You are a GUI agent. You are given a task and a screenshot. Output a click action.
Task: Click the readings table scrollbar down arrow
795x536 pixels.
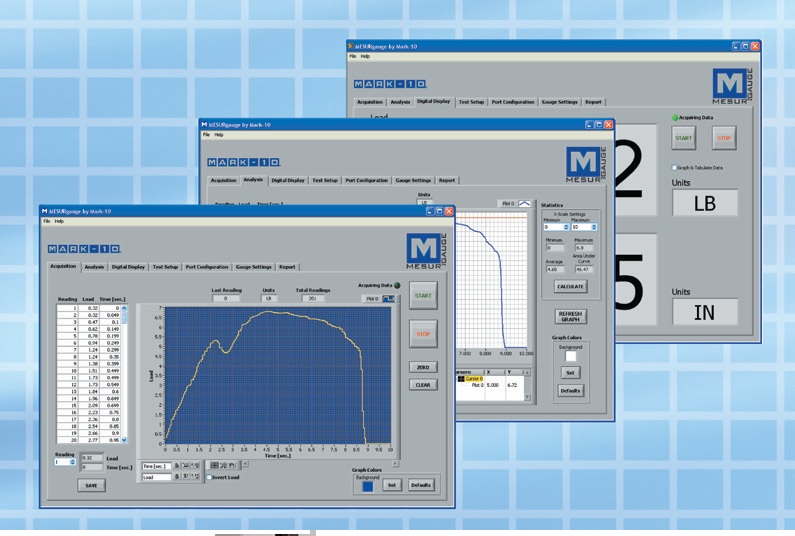click(126, 439)
